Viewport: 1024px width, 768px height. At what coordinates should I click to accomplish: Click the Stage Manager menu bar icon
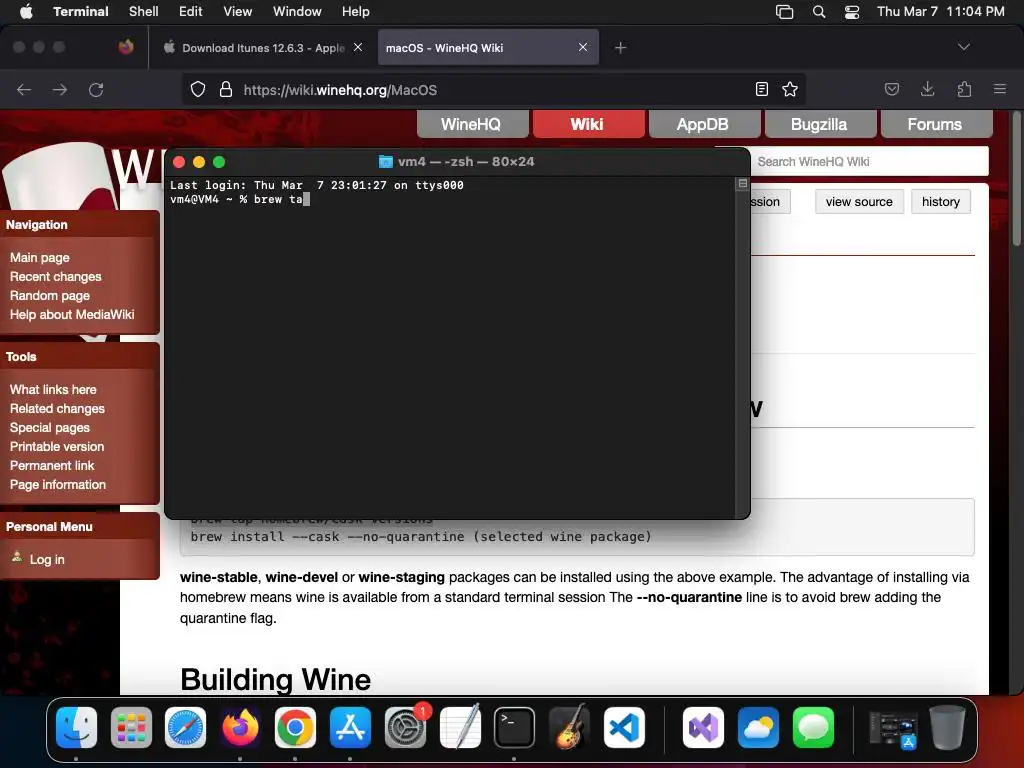point(784,12)
